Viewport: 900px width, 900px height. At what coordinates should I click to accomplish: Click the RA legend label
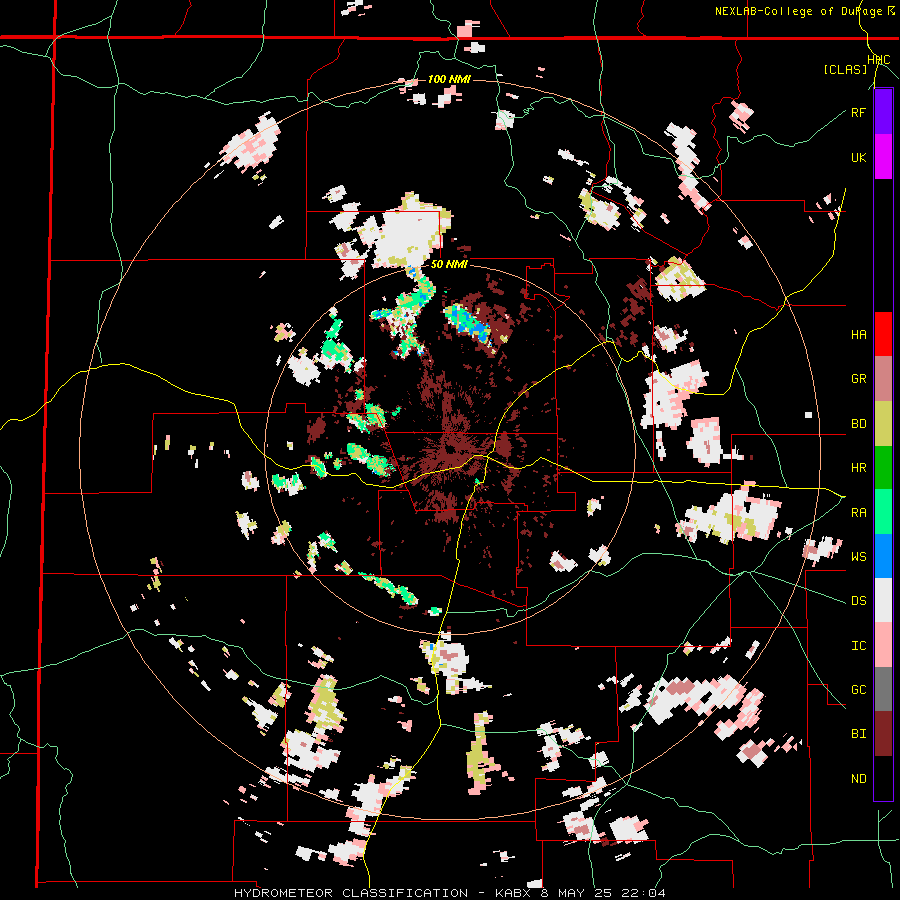tap(858, 513)
